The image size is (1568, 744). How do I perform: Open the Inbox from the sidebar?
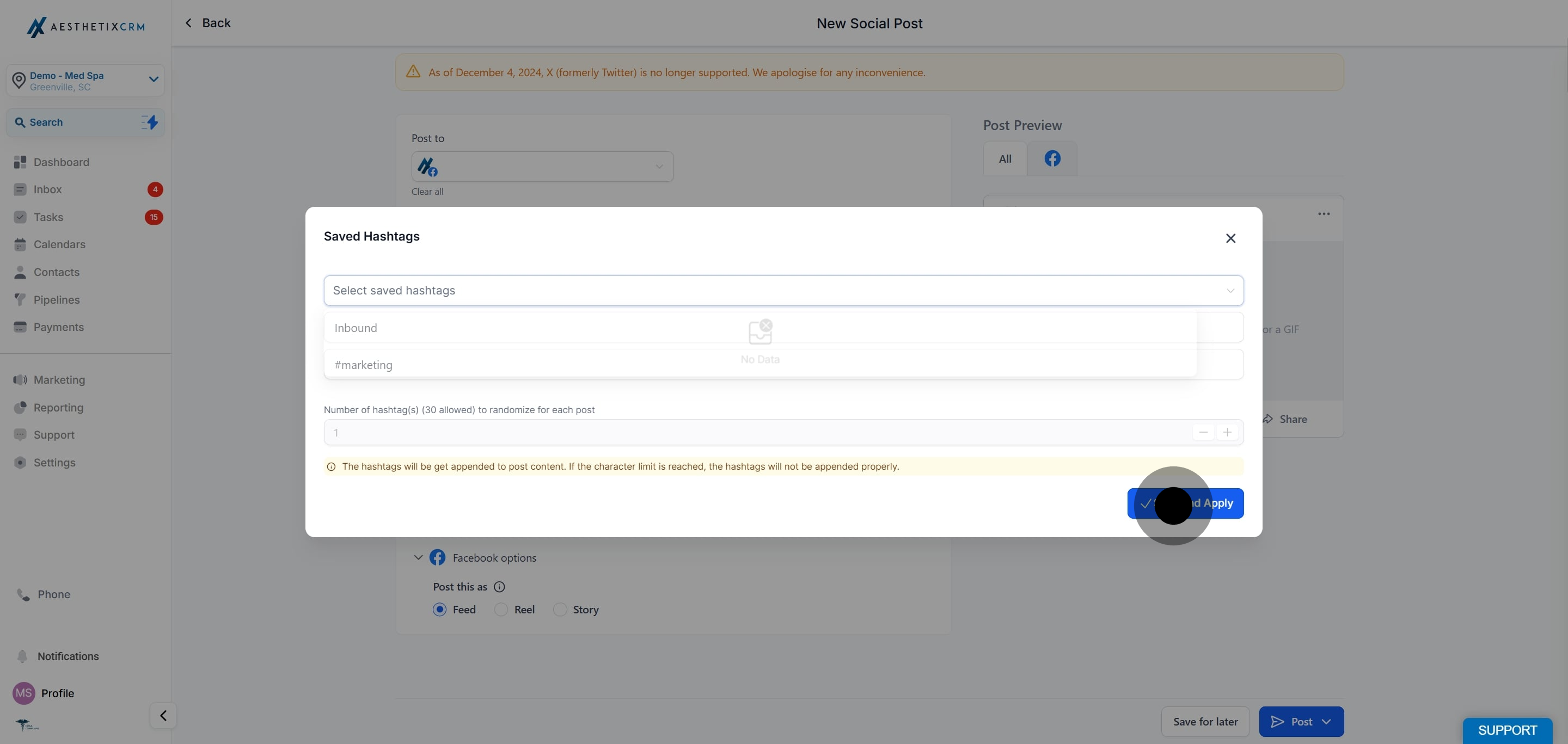coord(48,189)
